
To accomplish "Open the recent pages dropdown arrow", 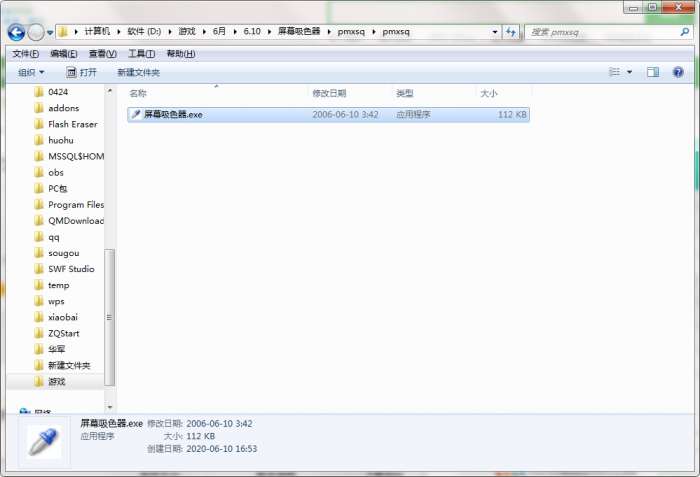I will 50,33.
